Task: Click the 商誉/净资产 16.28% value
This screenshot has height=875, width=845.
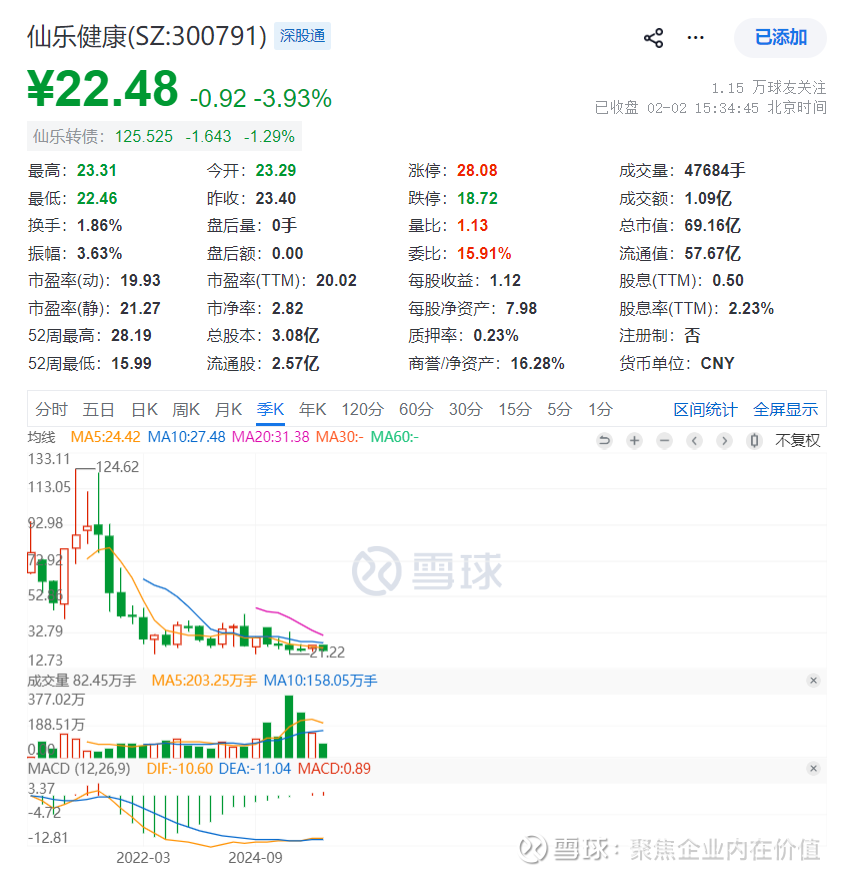Action: coord(537,363)
